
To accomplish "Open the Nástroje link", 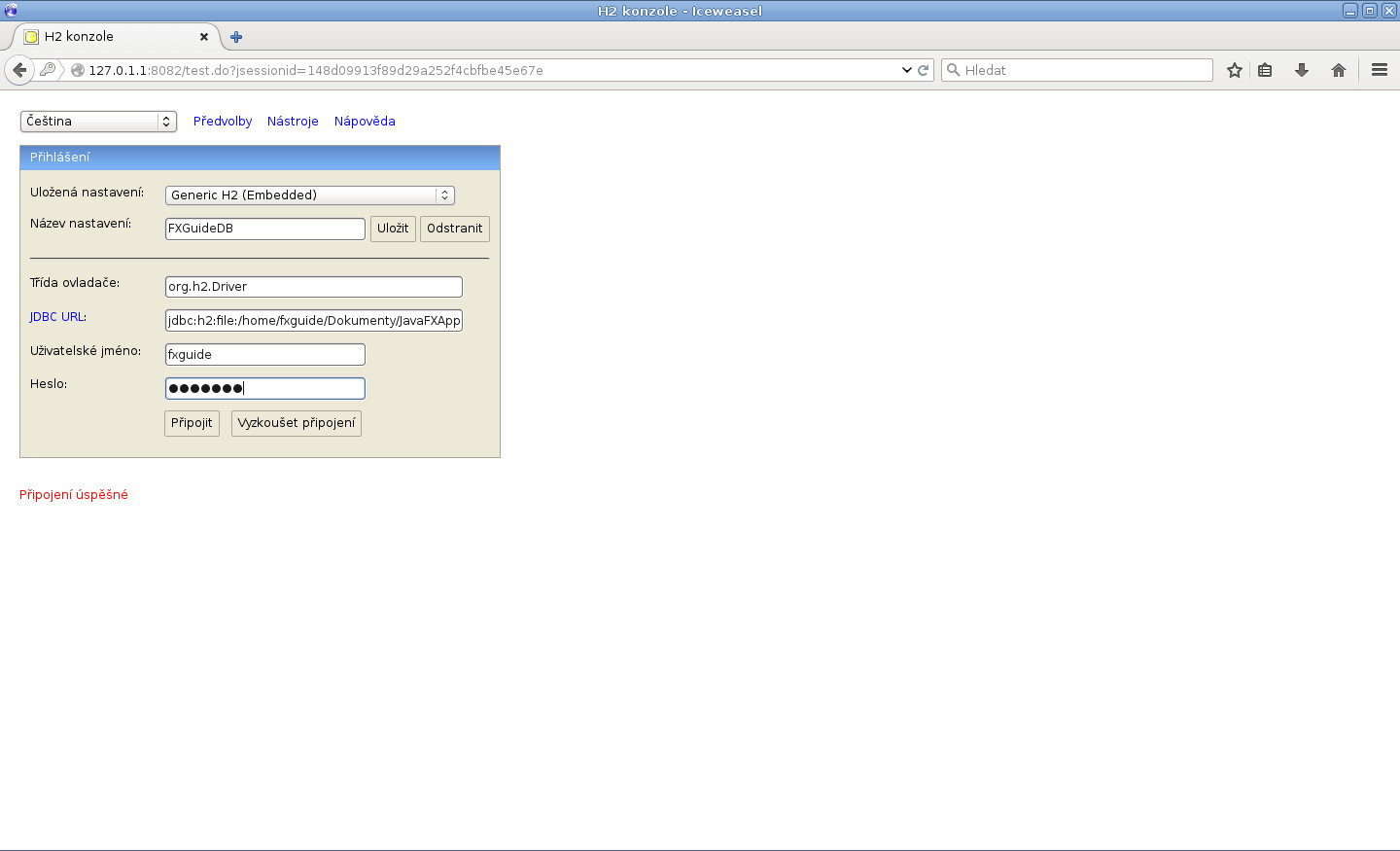I will (x=293, y=122).
